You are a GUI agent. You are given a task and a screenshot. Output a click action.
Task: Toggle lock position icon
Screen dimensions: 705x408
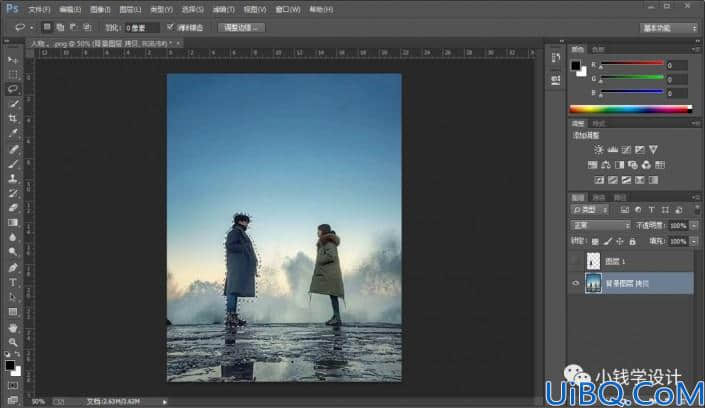tap(620, 242)
